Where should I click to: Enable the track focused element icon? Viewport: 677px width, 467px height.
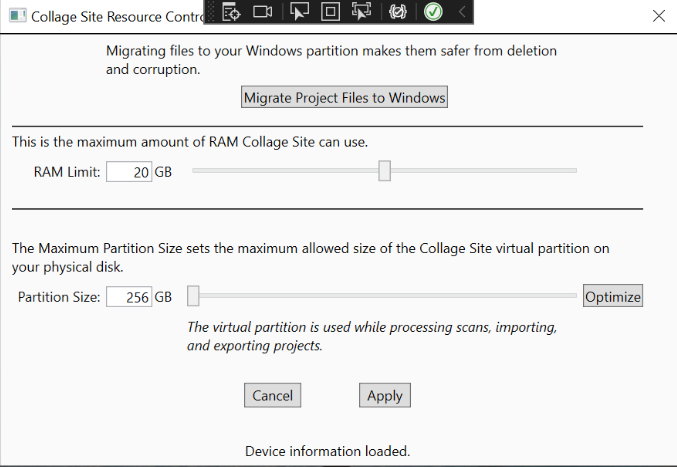tap(361, 12)
